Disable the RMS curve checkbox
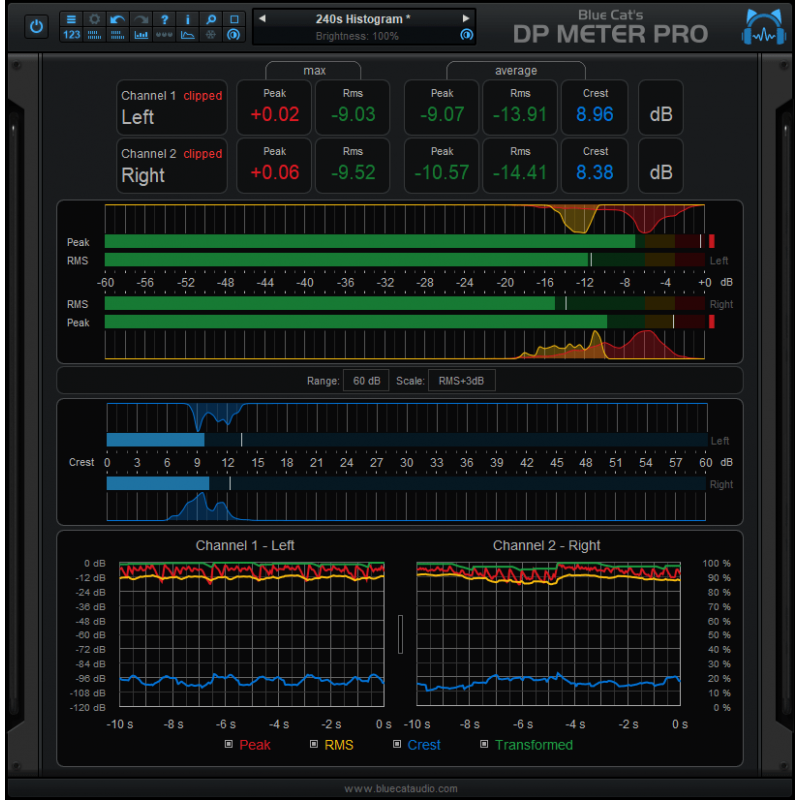The width and height of the screenshot is (800, 800). pos(313,744)
